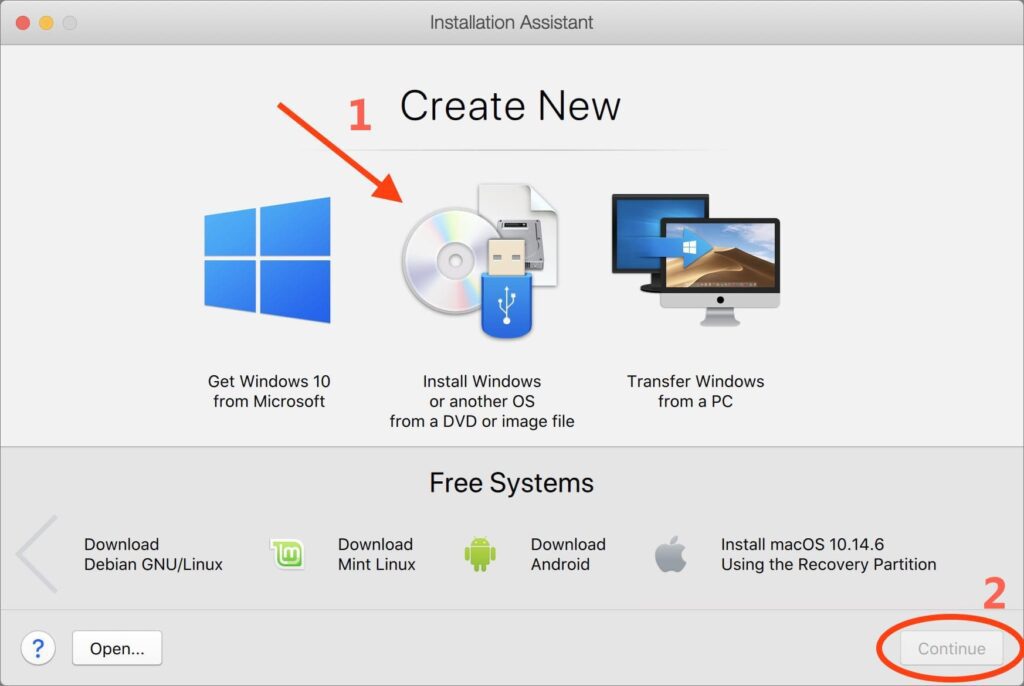The height and width of the screenshot is (686, 1024).
Task: Close the Installation Assistant window
Action: pos(22,22)
